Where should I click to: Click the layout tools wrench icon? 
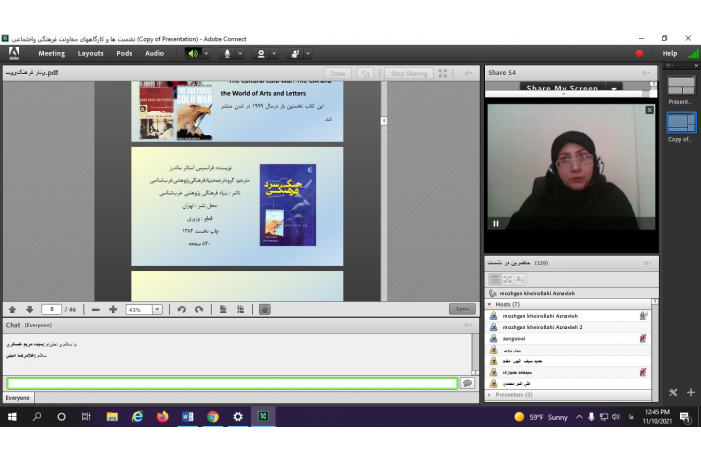click(673, 392)
